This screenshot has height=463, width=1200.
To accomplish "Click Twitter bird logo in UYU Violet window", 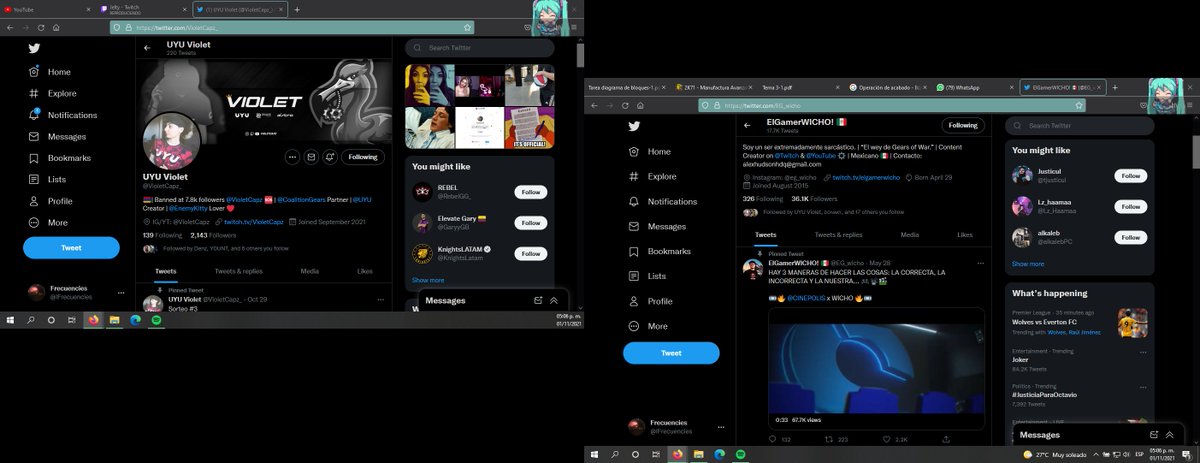I will coord(34,47).
